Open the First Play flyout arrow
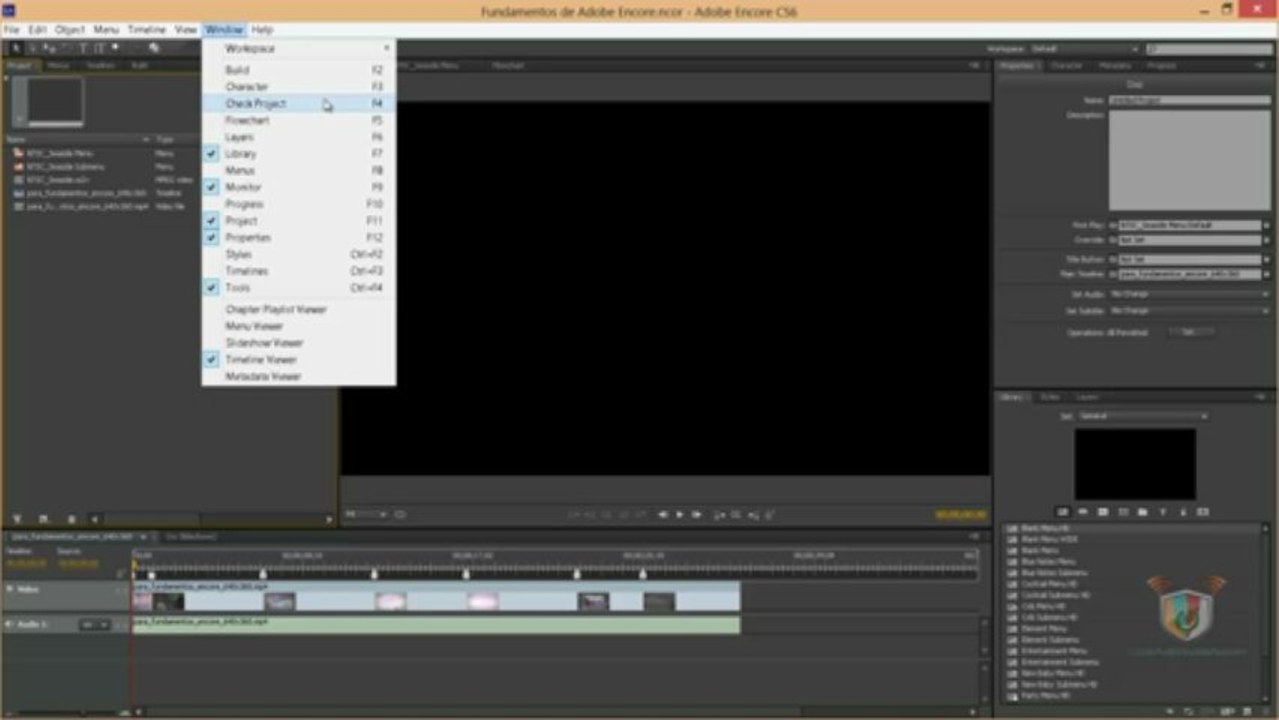 click(x=1267, y=226)
